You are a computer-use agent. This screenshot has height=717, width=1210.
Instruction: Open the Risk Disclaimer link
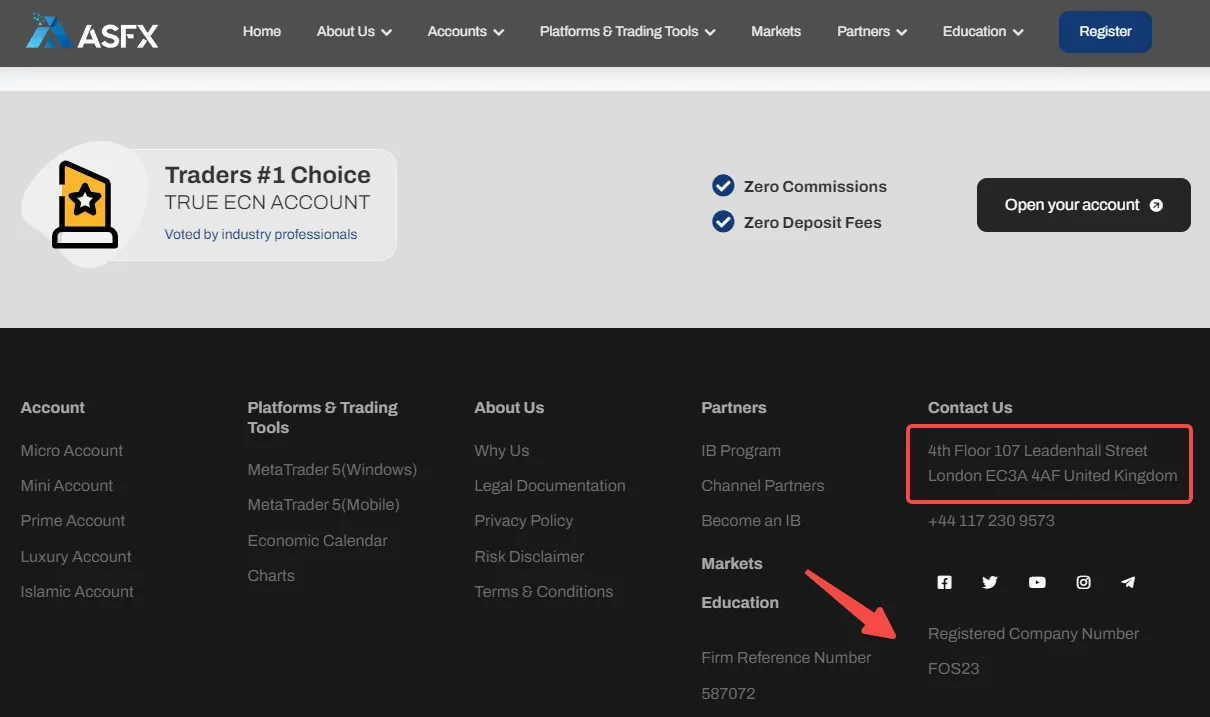point(529,557)
